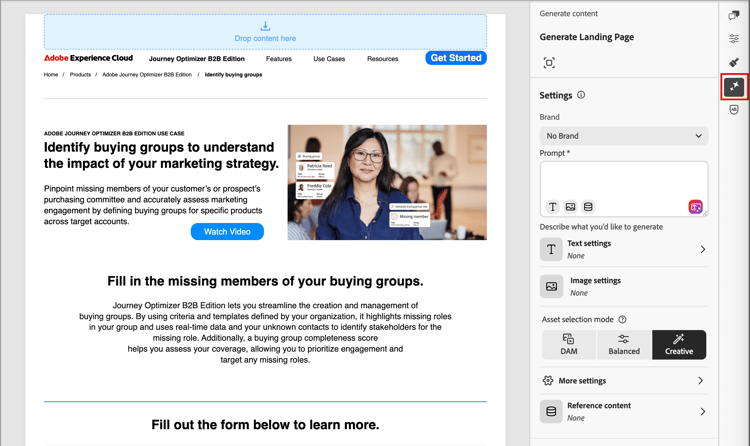Click the Adobe Experience Cloud logo
This screenshot has height=446, width=750.
click(88, 58)
